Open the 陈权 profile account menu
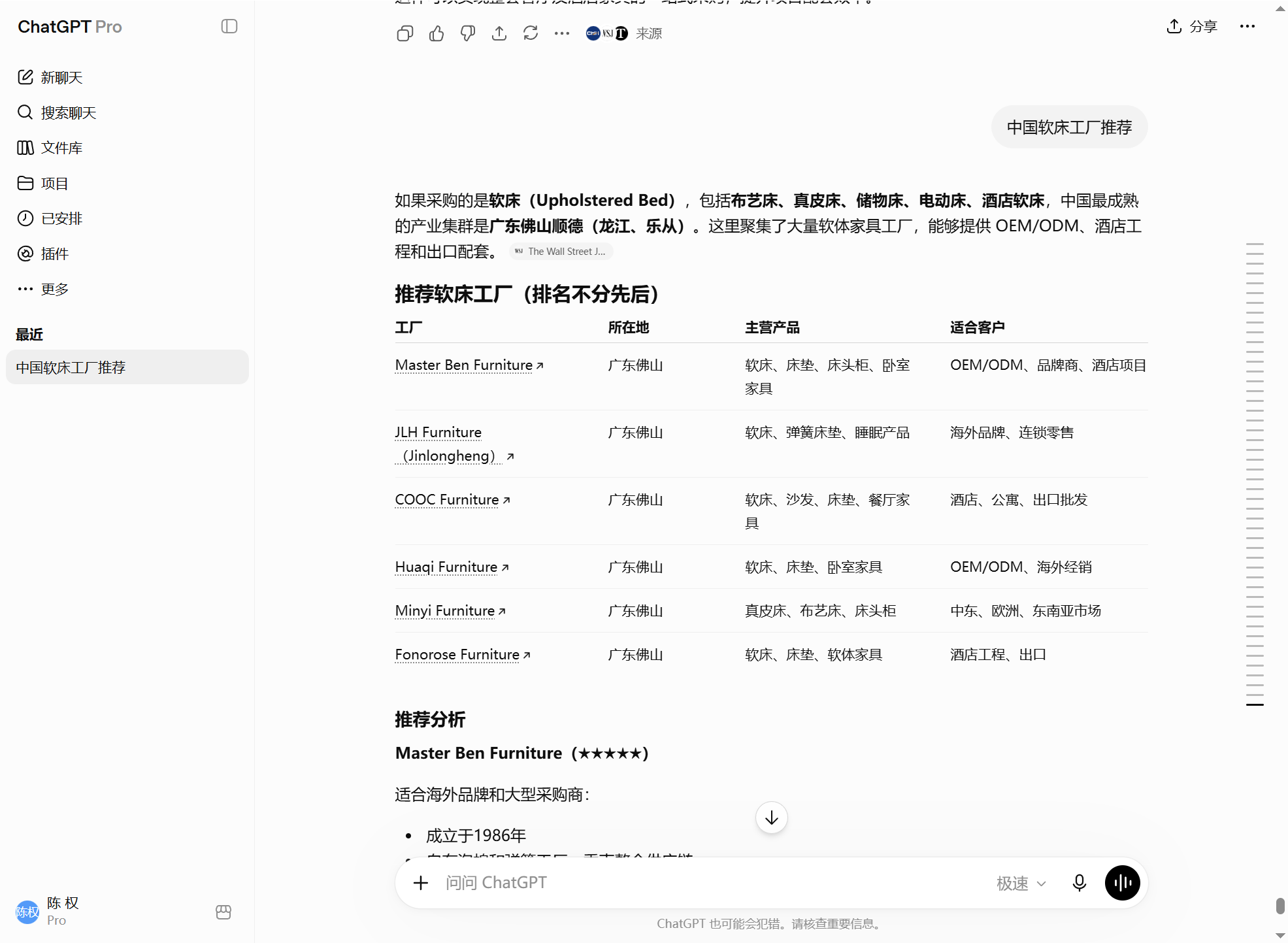This screenshot has width=1288, height=943. pos(108,911)
